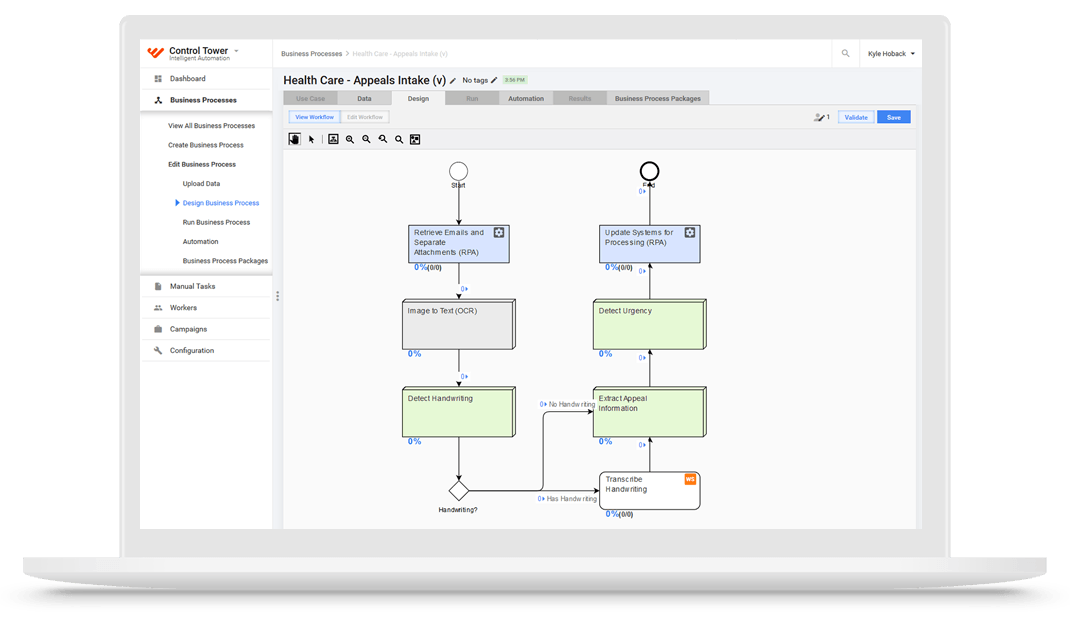Select the Handwriting? decision diamond

tap(459, 490)
